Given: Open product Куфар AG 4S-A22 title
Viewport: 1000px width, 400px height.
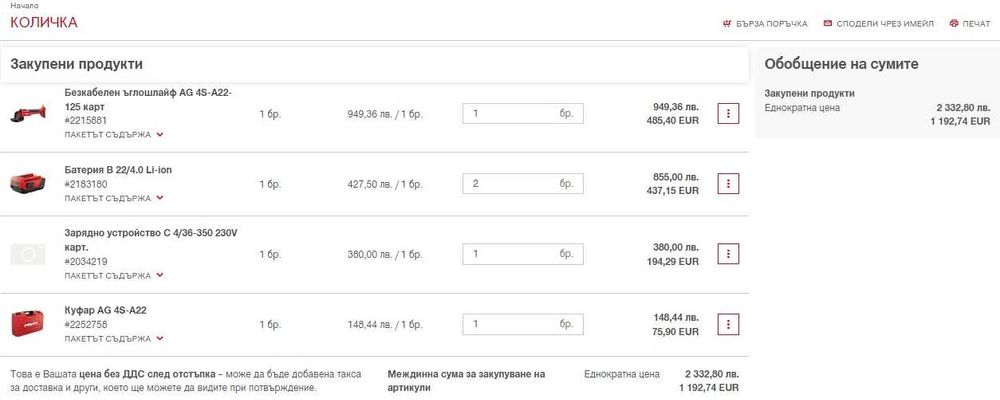Looking at the screenshot, I should pyautogui.click(x=105, y=310).
